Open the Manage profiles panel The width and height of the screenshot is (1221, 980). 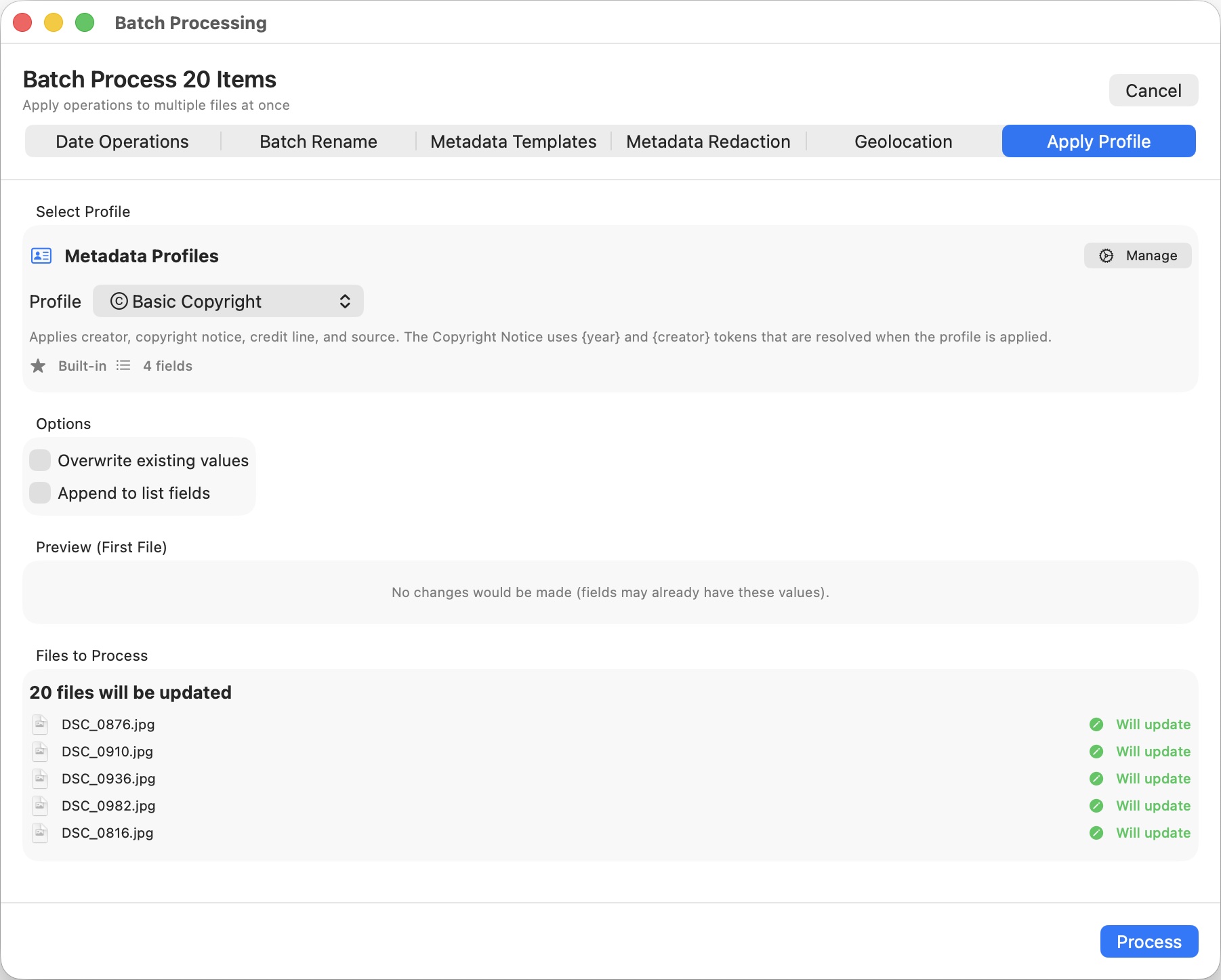(1138, 256)
